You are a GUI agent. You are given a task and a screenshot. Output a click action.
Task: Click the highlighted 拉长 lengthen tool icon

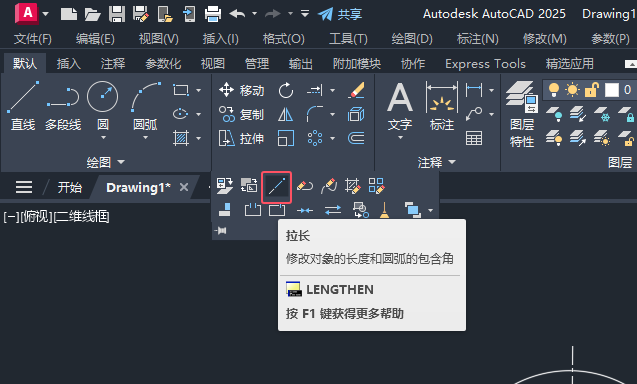(x=277, y=187)
